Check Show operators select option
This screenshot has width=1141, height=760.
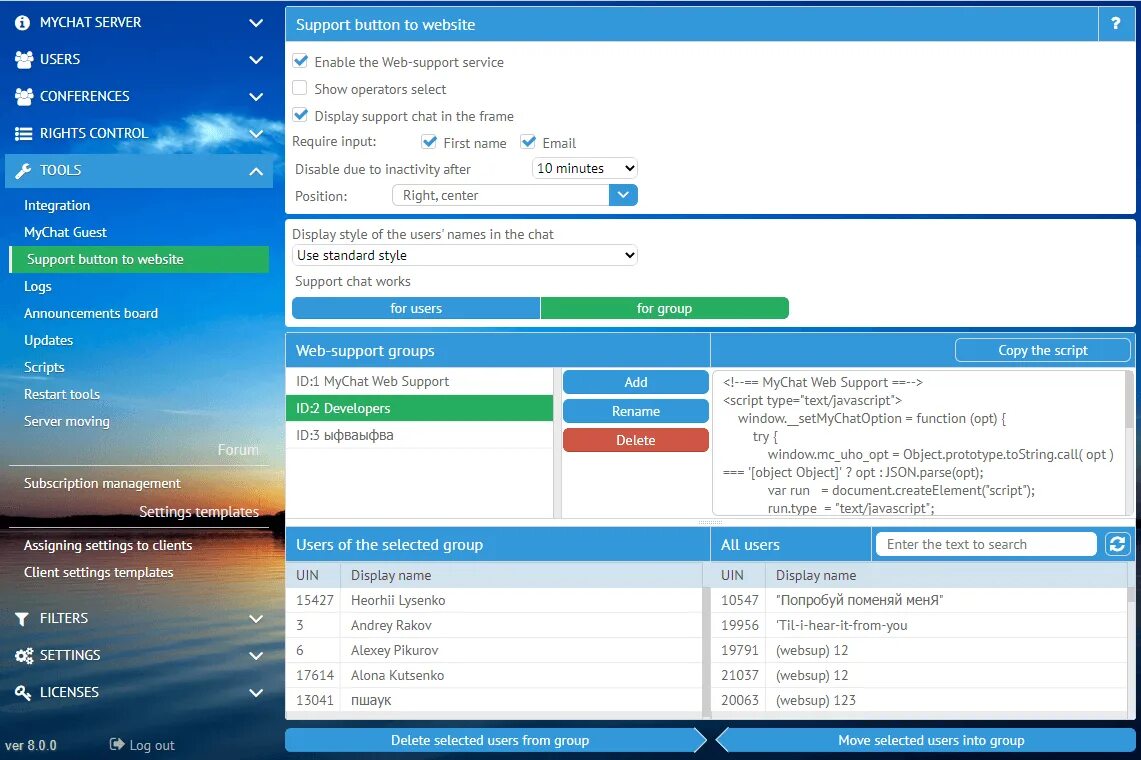pos(300,88)
